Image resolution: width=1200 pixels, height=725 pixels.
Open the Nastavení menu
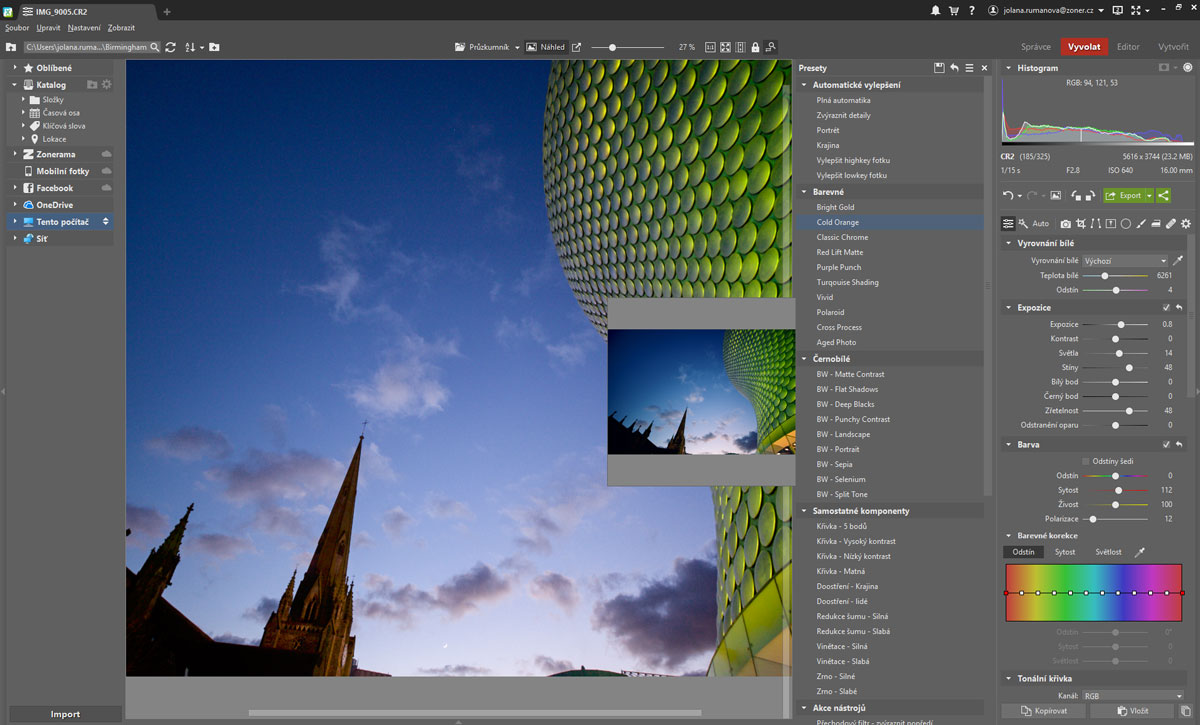pyautogui.click(x=84, y=27)
